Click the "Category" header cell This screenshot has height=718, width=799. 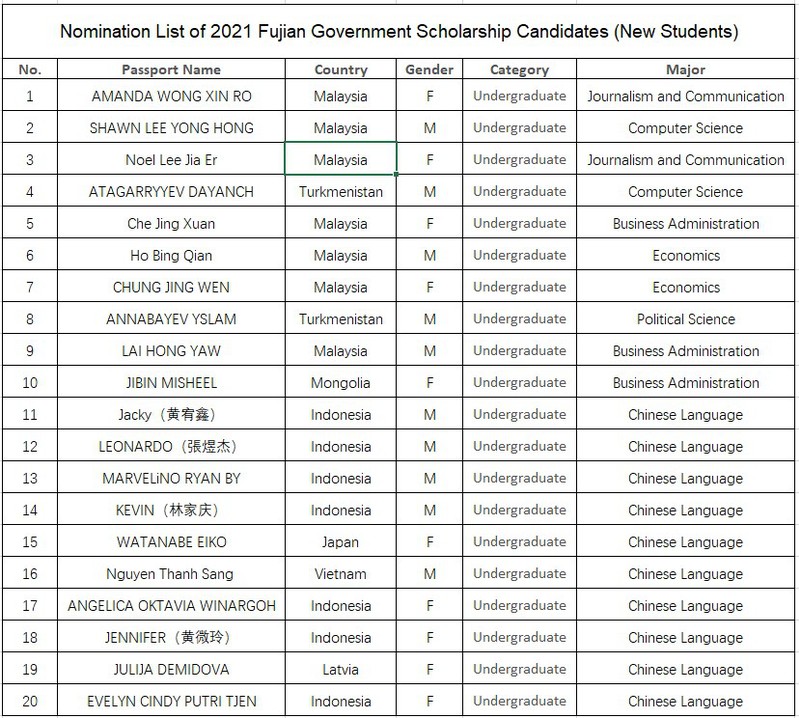click(x=519, y=70)
